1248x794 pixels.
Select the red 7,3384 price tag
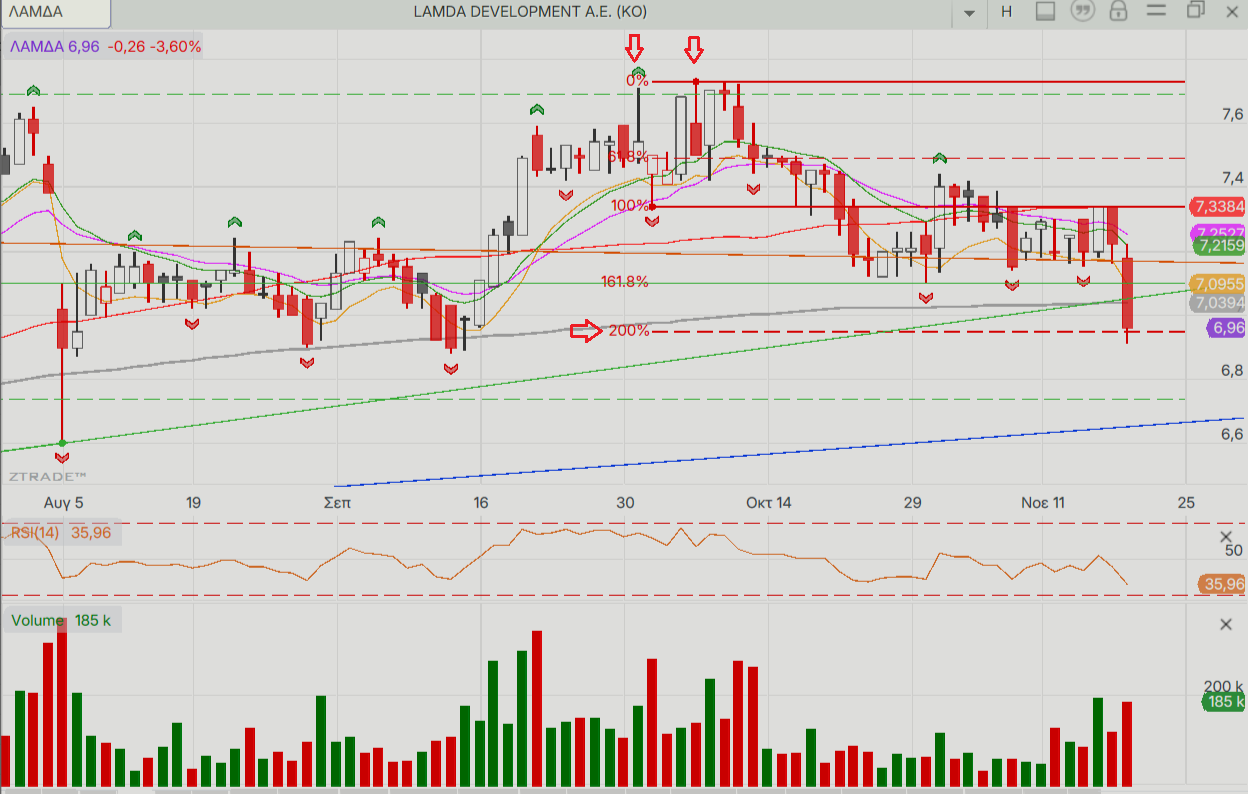(1216, 207)
